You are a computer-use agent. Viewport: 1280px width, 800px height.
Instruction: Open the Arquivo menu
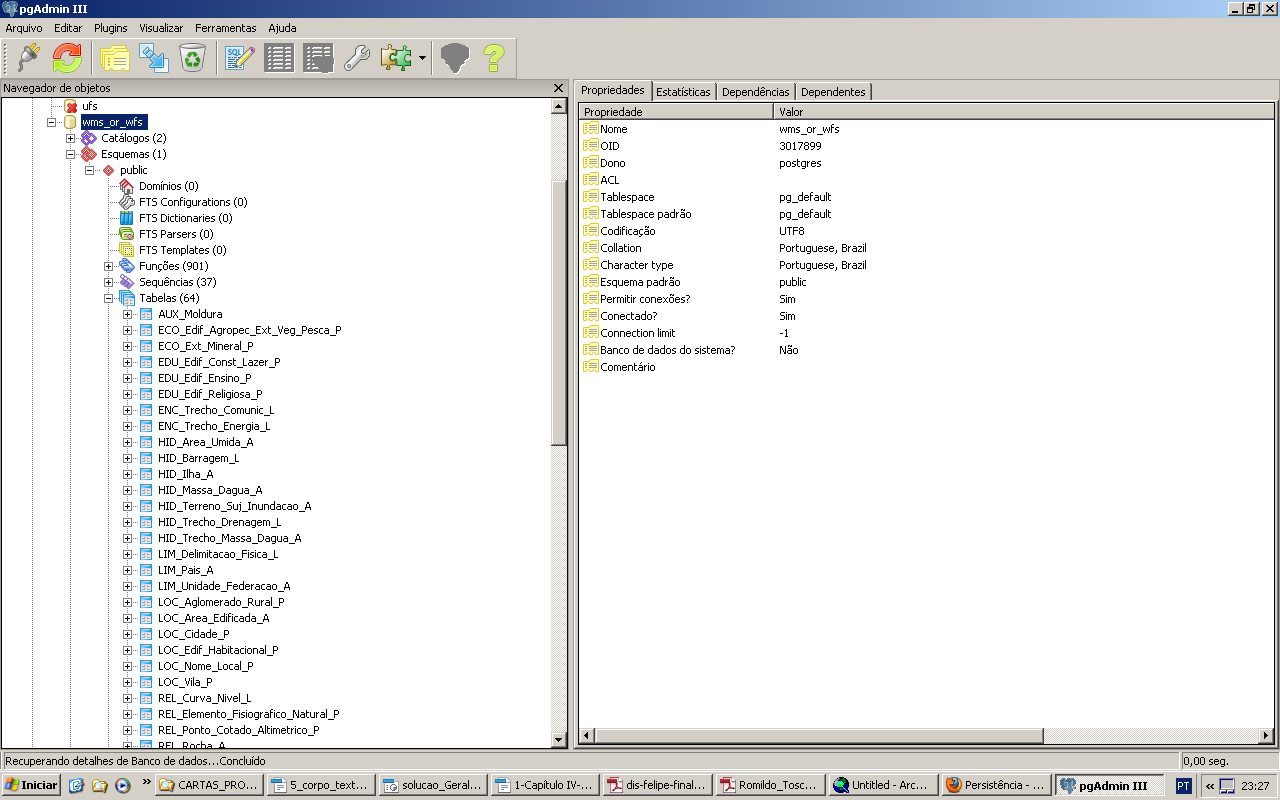click(24, 28)
